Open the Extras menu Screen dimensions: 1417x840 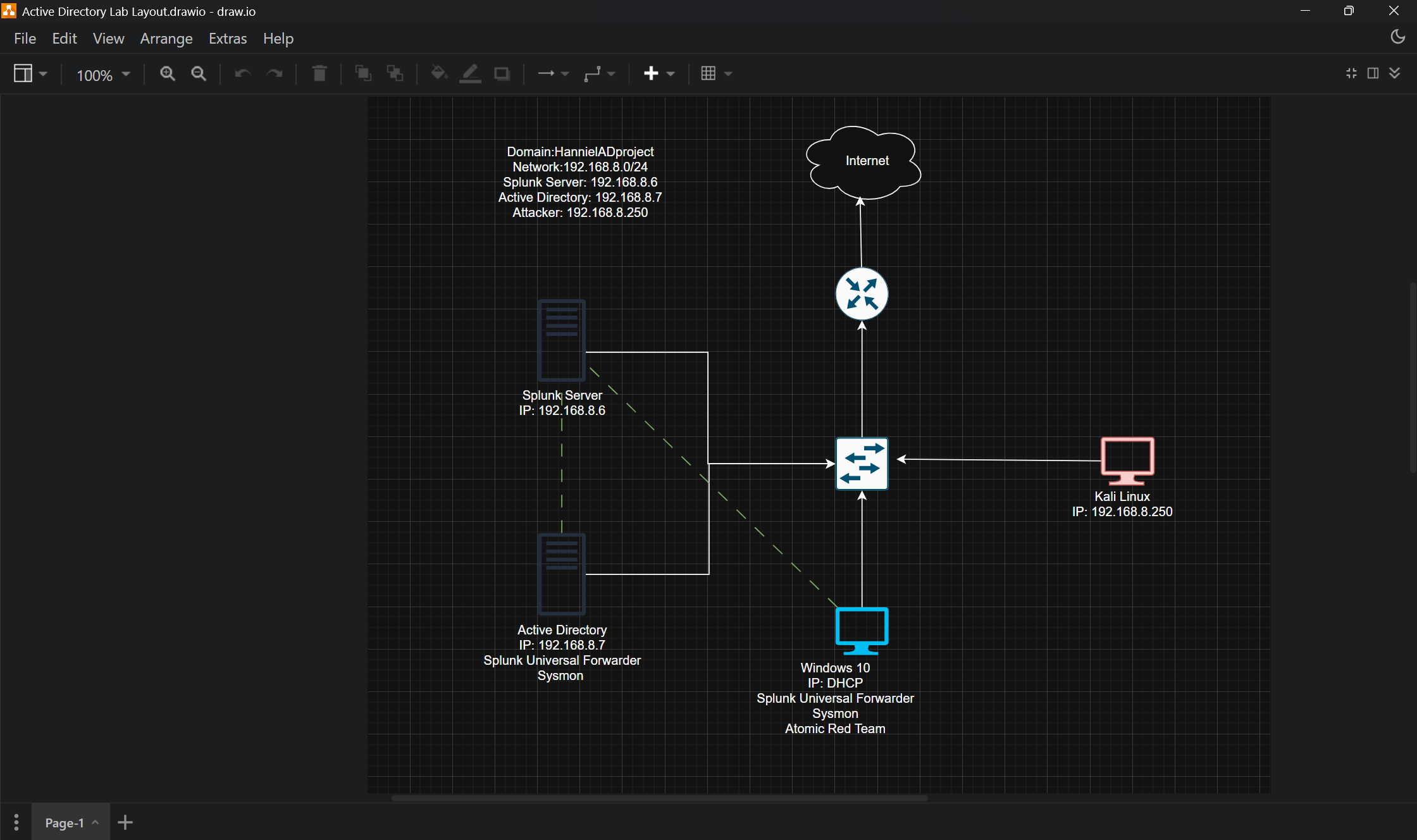coord(228,39)
